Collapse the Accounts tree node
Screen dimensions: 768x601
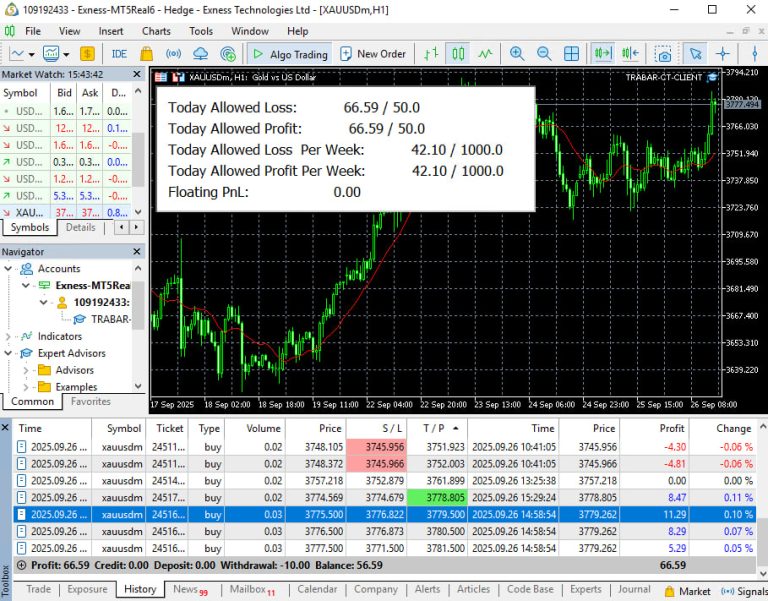9,268
